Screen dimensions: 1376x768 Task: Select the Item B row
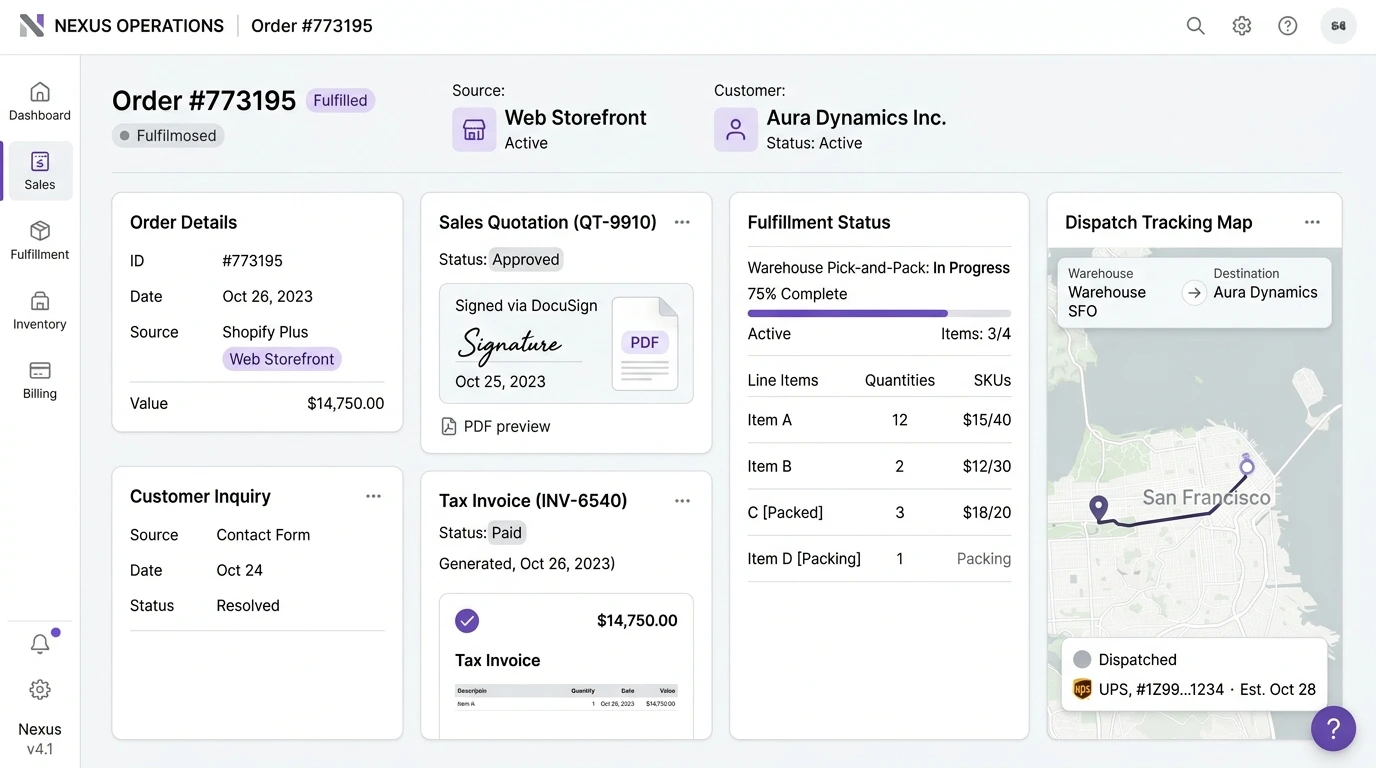(879, 466)
